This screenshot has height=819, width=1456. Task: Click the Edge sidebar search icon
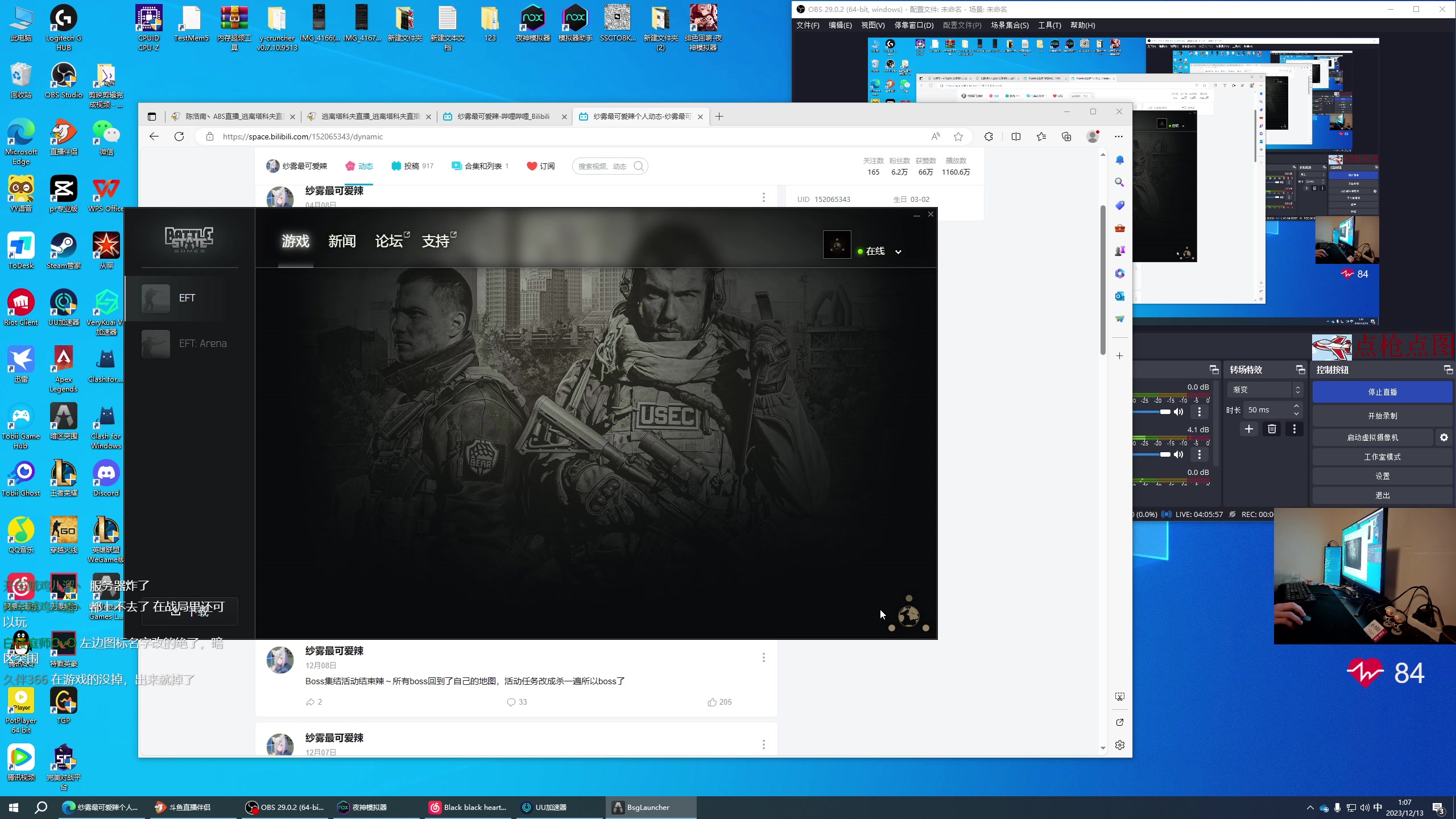(1119, 183)
